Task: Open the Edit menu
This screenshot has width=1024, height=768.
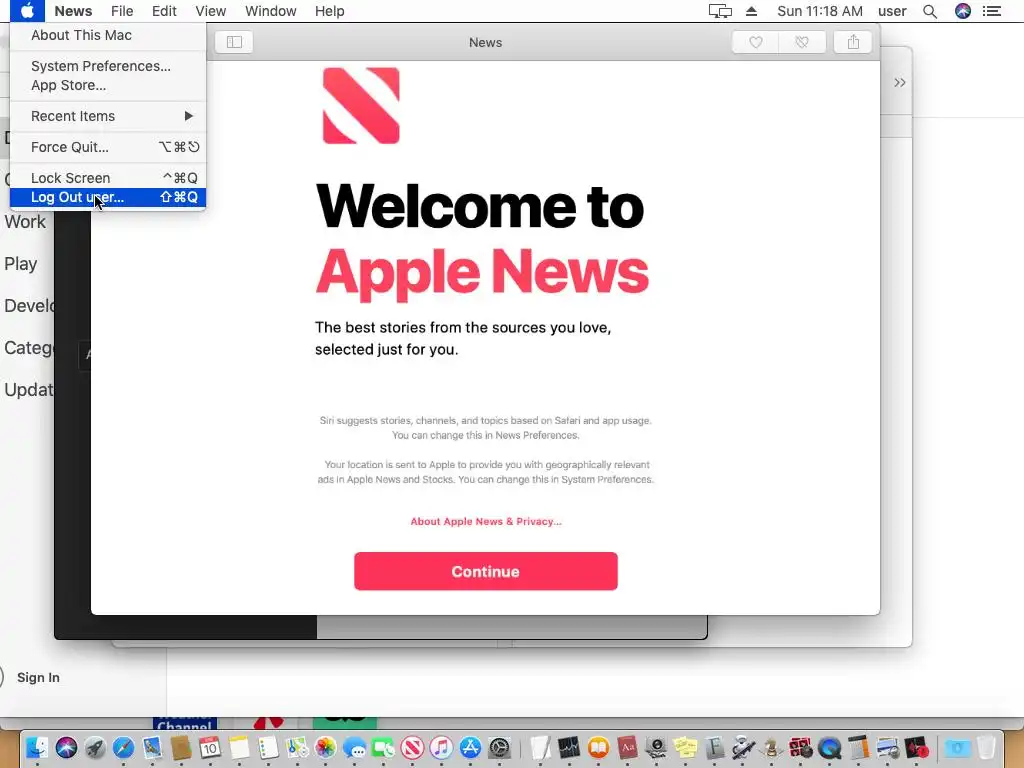Action: pos(164,11)
